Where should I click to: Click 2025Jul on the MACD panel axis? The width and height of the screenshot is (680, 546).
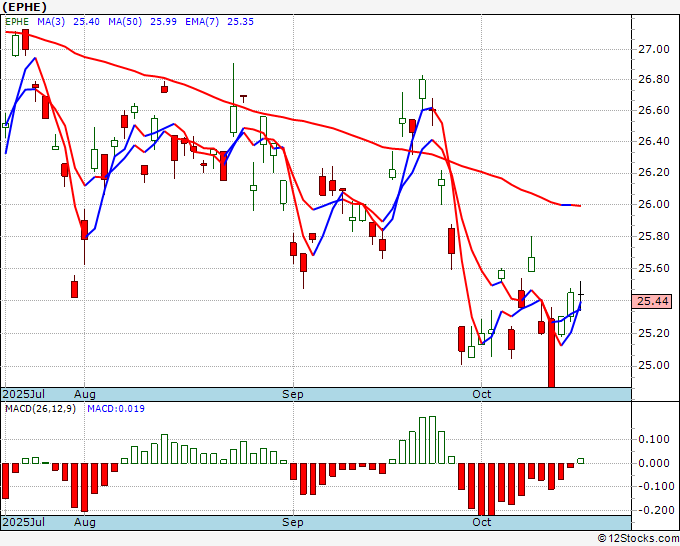(x=24, y=522)
